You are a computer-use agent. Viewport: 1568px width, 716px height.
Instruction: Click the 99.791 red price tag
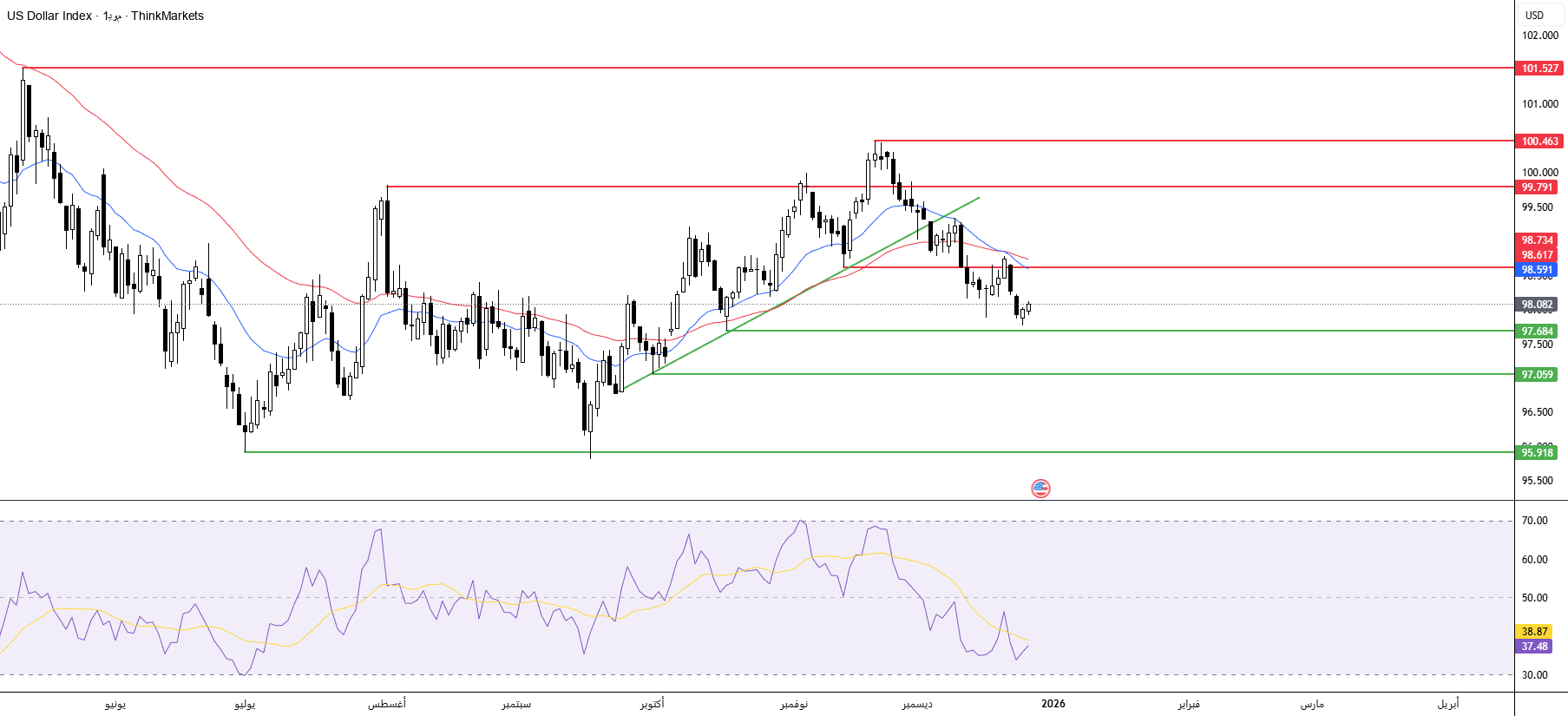[x=1537, y=187]
